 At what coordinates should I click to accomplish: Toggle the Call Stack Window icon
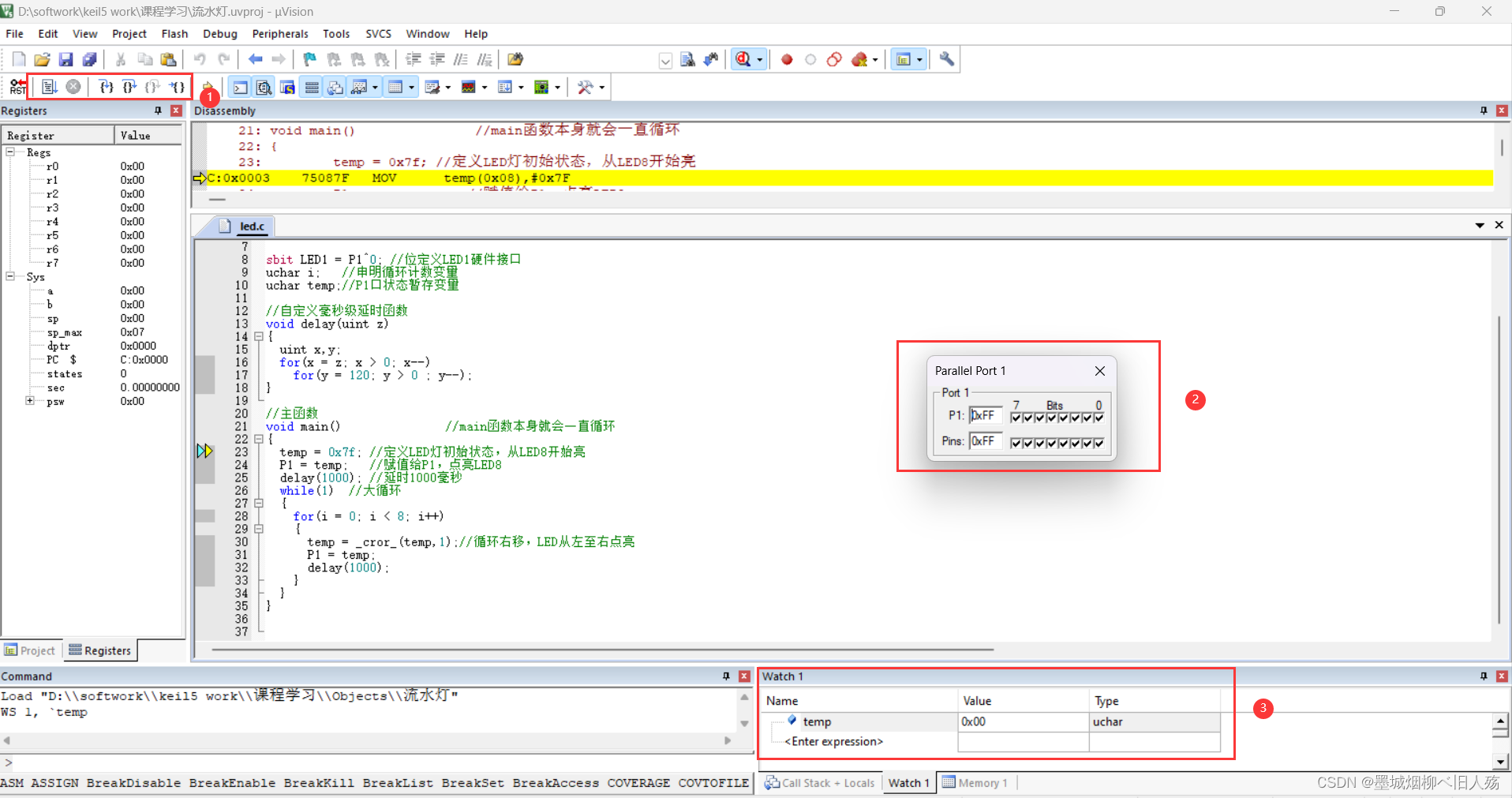(x=335, y=88)
